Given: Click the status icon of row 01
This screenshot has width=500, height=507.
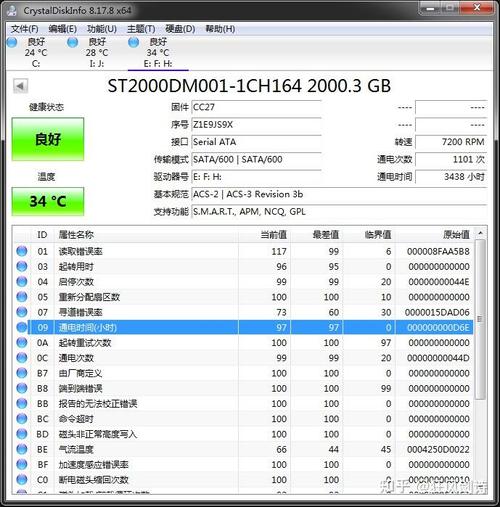Looking at the screenshot, I should (x=22, y=251).
